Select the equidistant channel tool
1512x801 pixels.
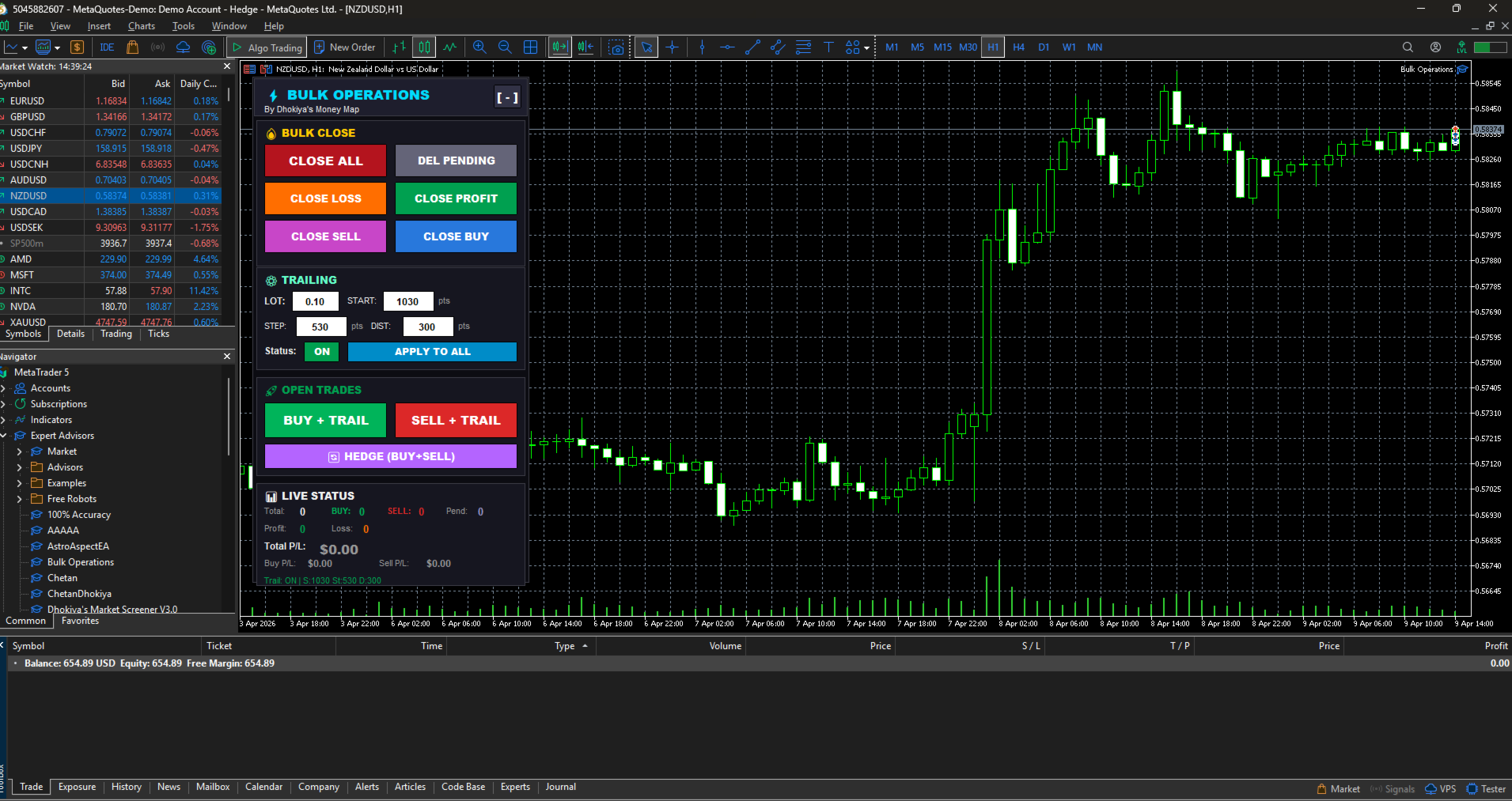click(778, 47)
